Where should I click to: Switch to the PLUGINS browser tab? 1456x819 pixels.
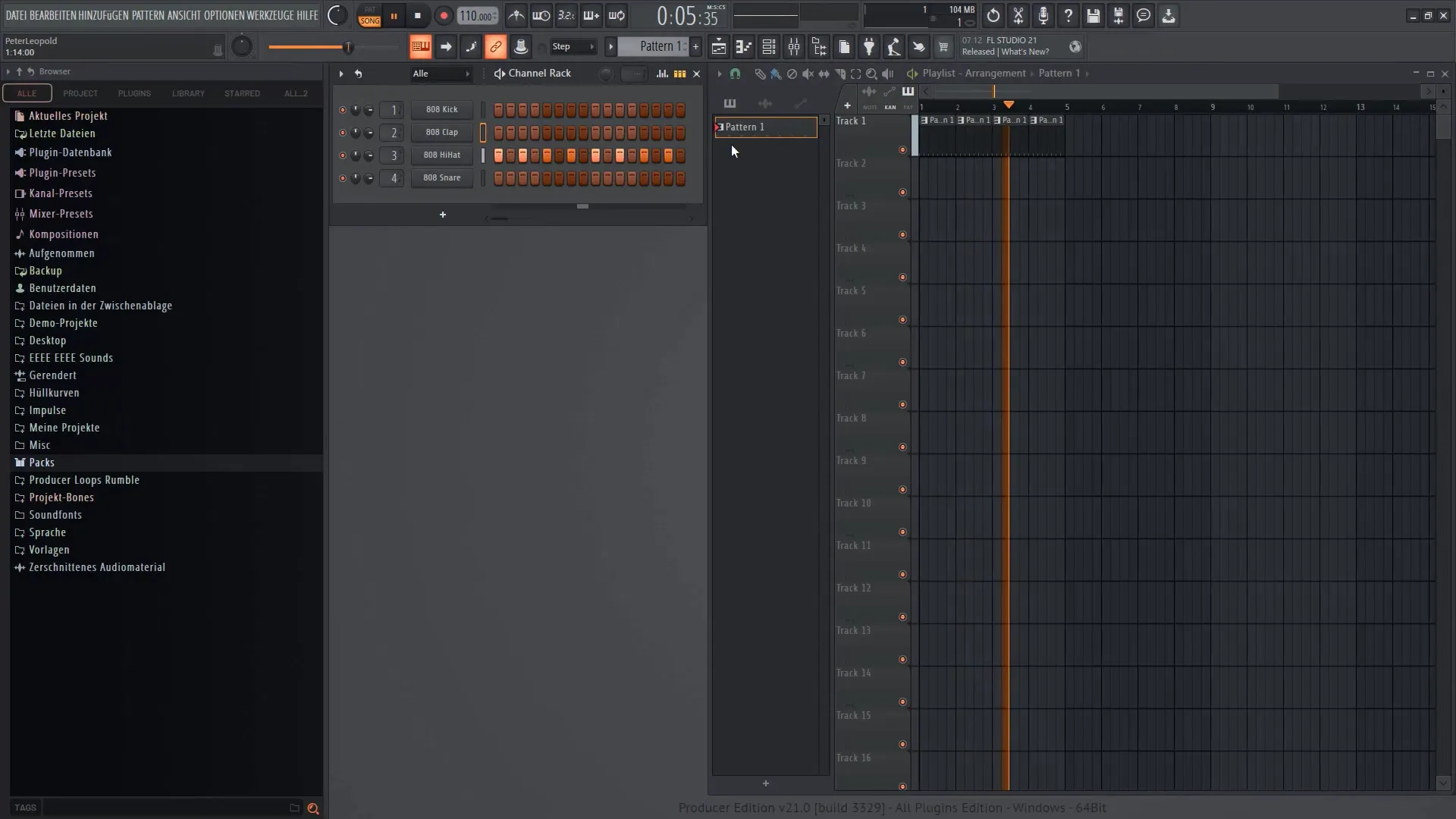[134, 93]
